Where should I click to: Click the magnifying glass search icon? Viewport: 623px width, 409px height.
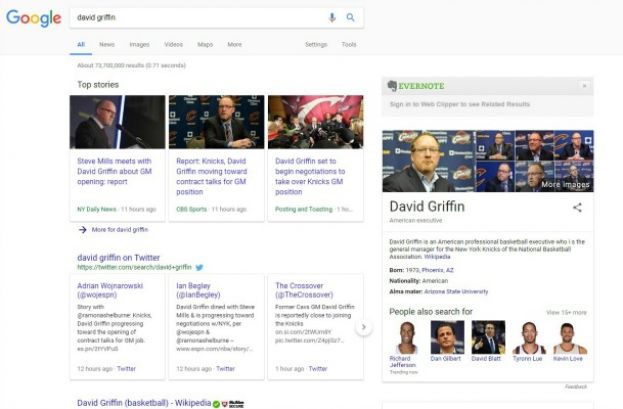tap(350, 17)
